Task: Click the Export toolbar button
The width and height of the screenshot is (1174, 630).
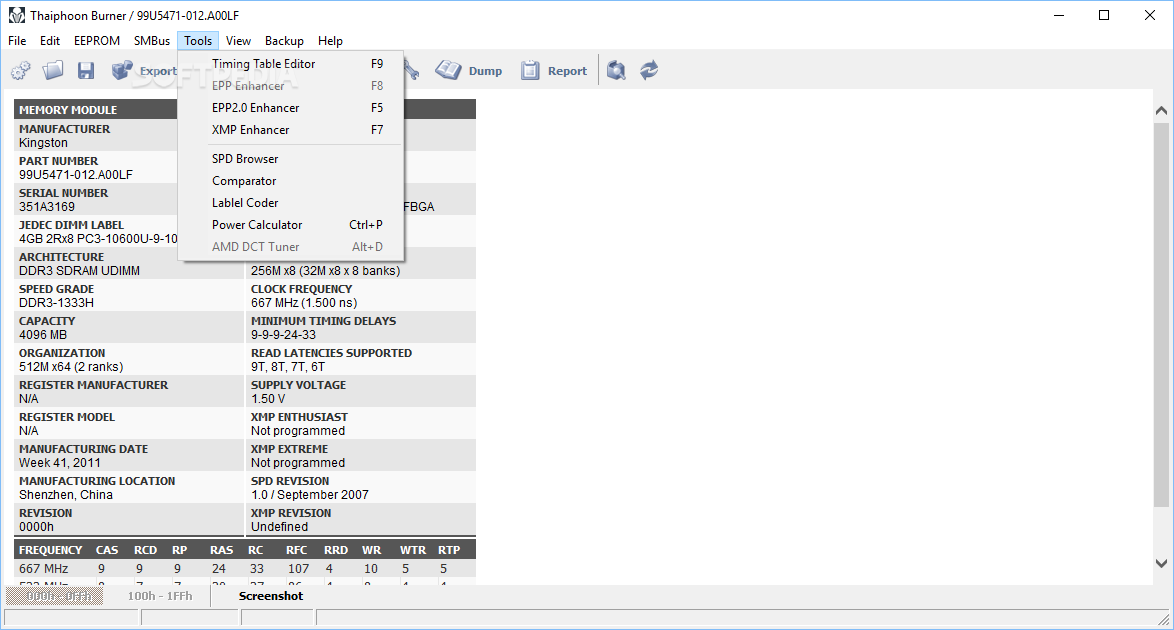Action: pos(145,70)
